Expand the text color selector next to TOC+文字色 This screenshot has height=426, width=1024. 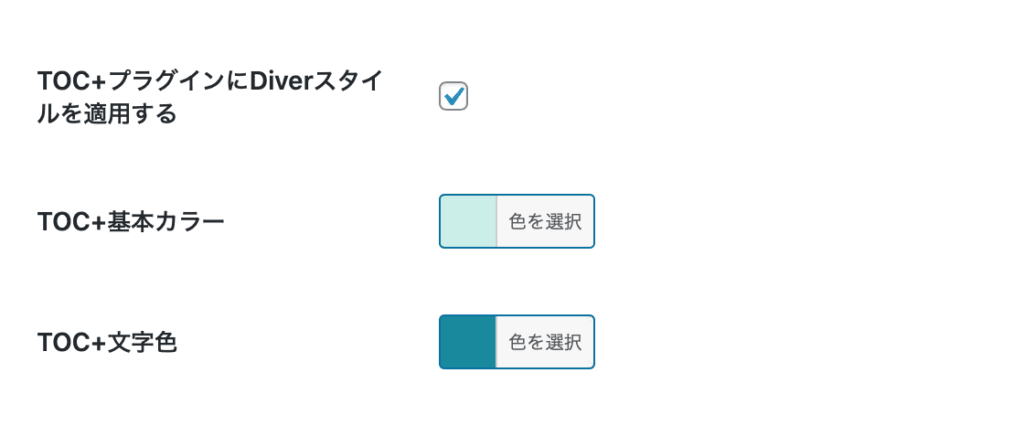tap(545, 342)
